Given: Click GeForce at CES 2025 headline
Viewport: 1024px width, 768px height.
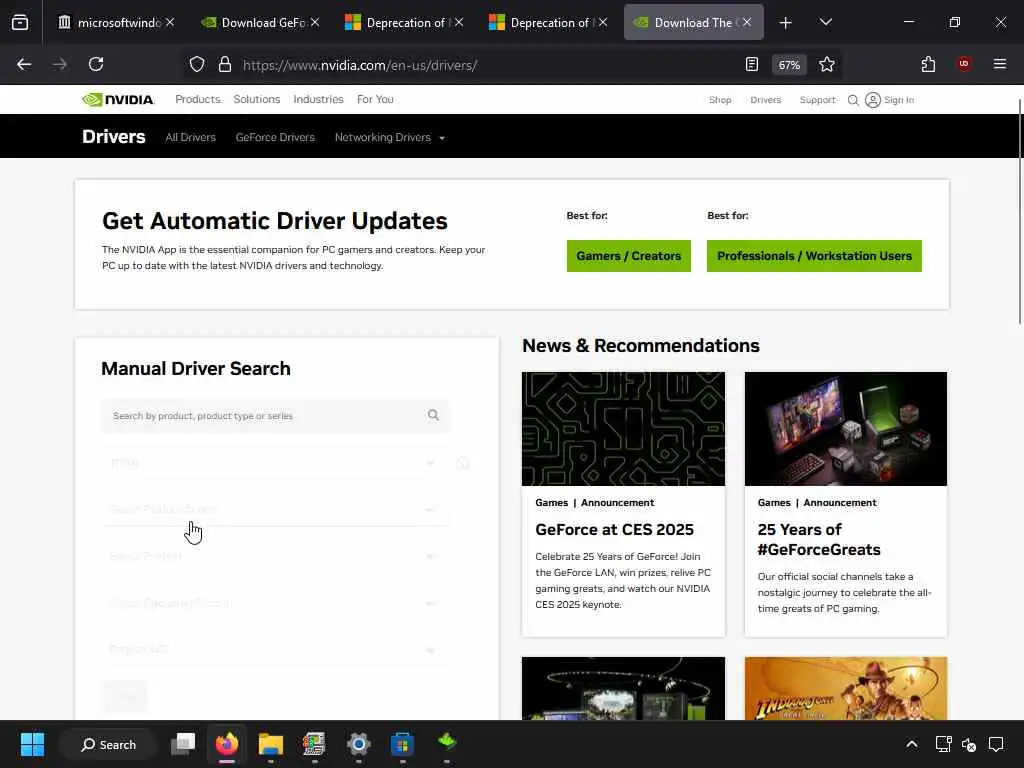Looking at the screenshot, I should point(615,530).
